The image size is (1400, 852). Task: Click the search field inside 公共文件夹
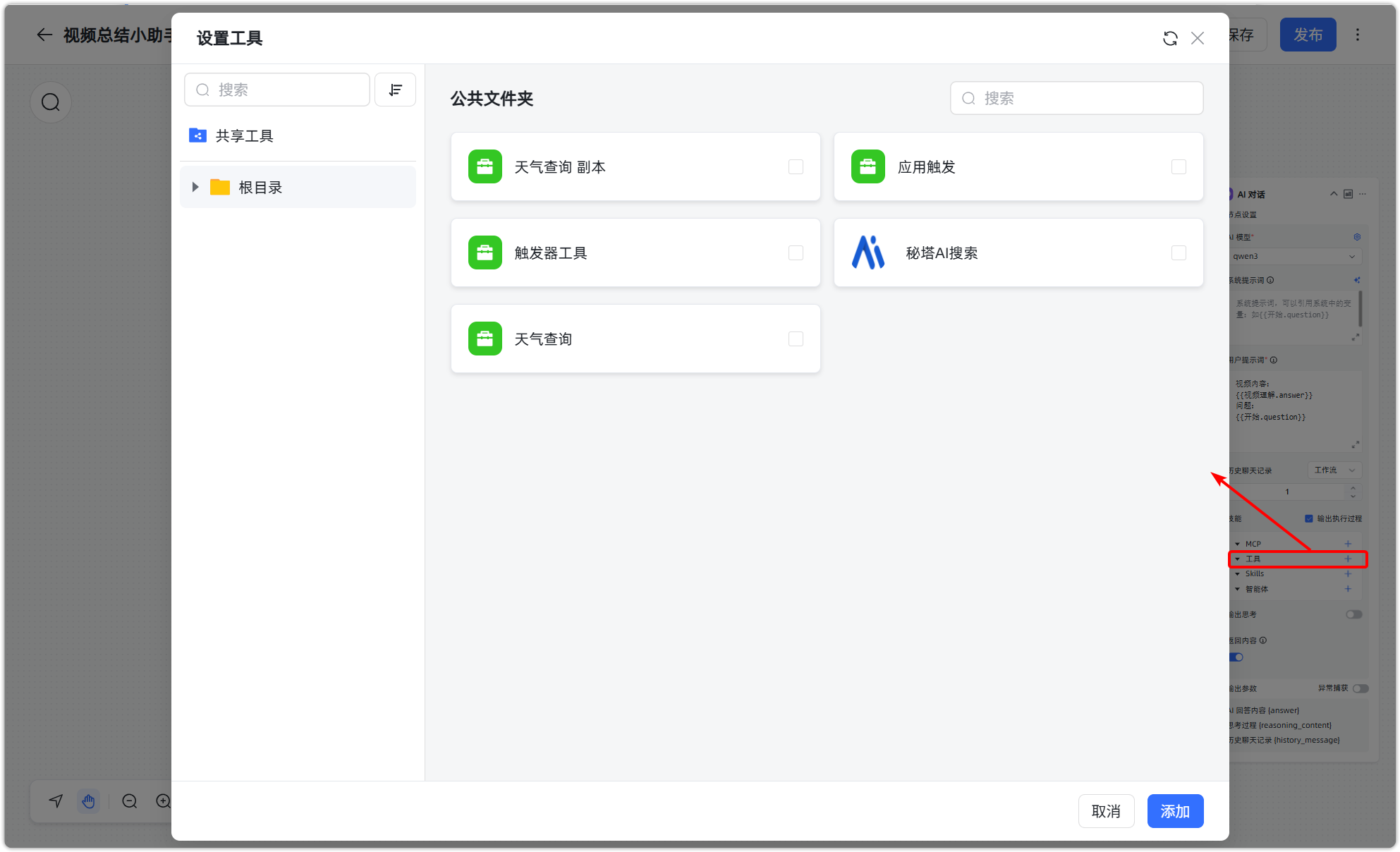click(x=1076, y=98)
